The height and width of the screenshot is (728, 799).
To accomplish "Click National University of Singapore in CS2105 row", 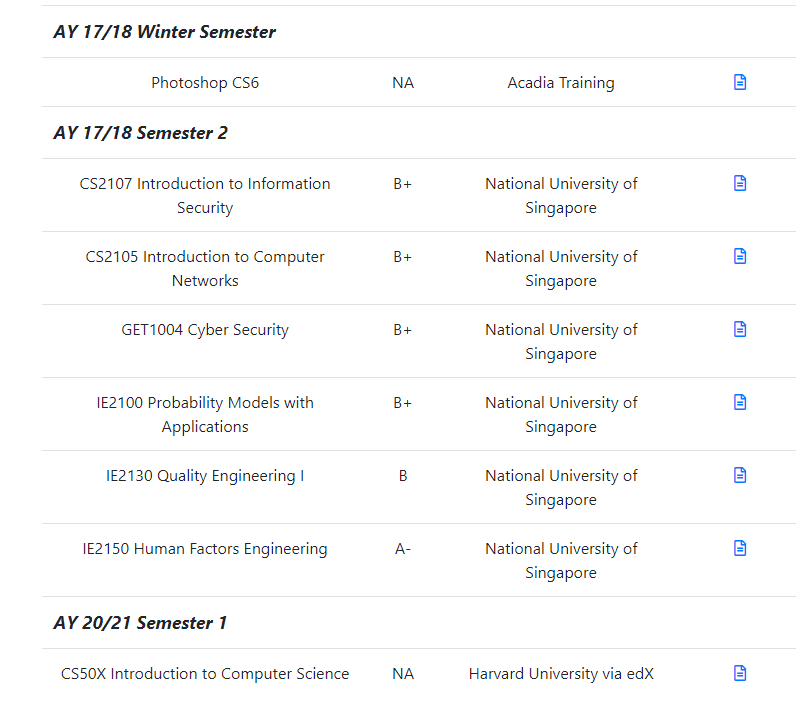I will [561, 268].
